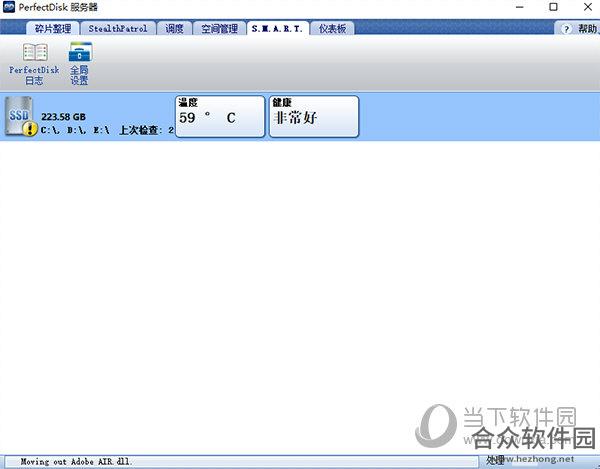Click the 上次检查 last check label
This screenshot has width=600, height=469.
tap(139, 130)
